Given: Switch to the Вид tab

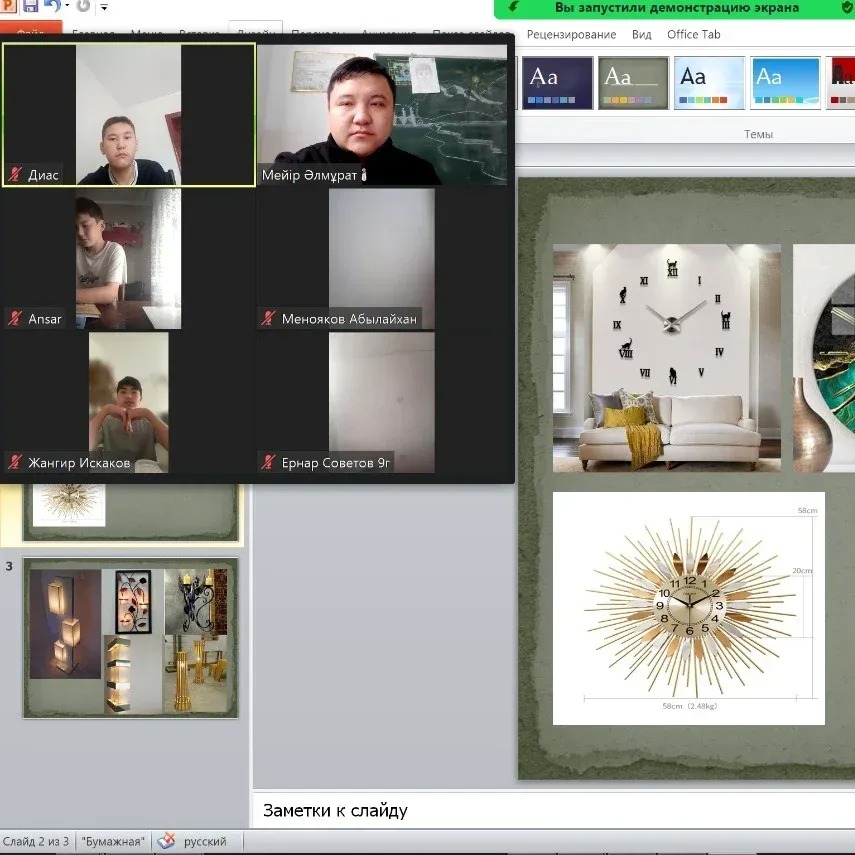Looking at the screenshot, I should pyautogui.click(x=641, y=35).
